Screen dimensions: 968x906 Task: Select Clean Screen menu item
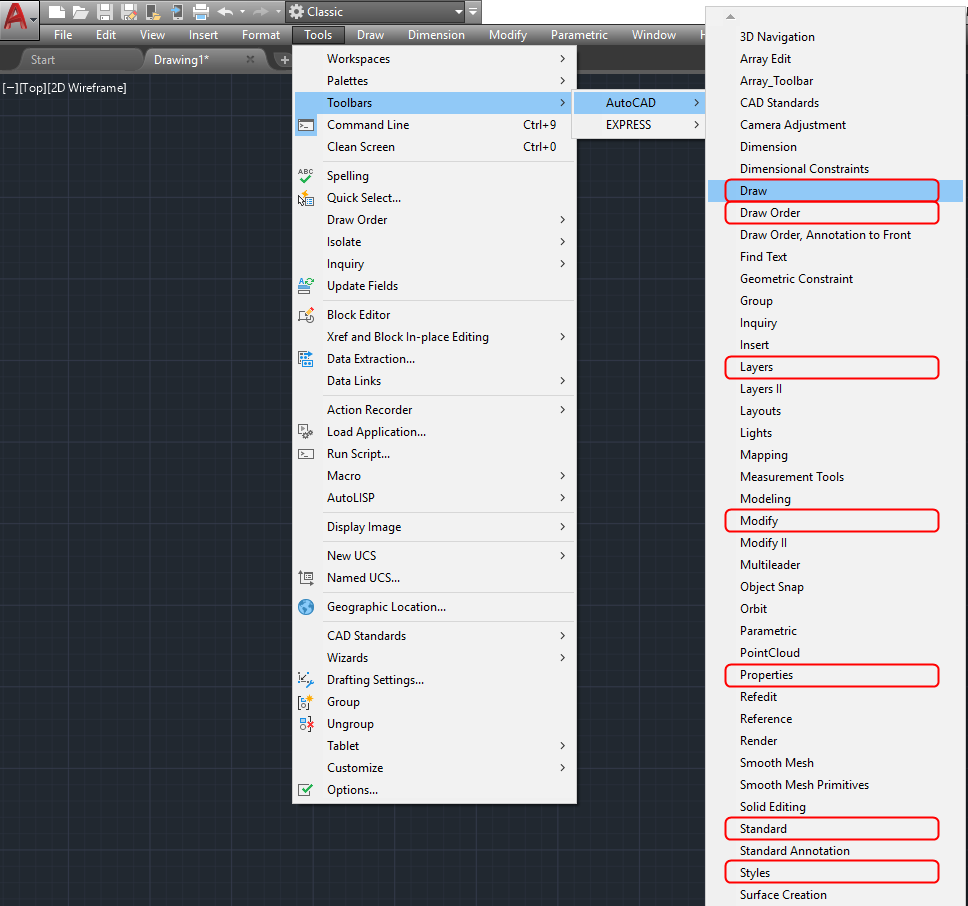click(435, 147)
